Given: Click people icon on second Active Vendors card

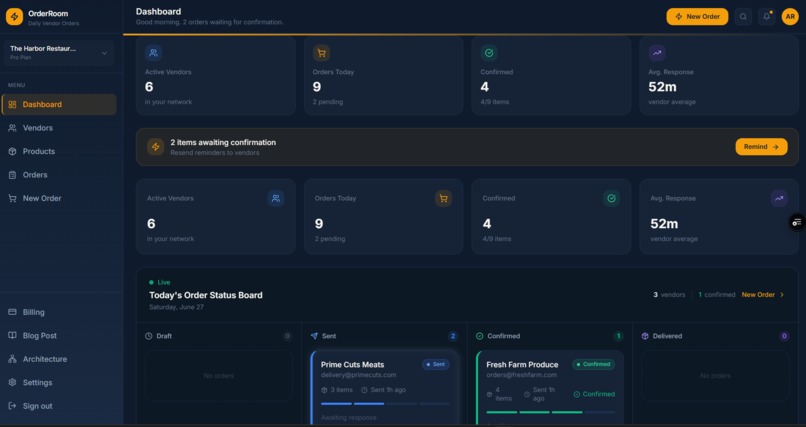Looking at the screenshot, I should pyautogui.click(x=276, y=198).
